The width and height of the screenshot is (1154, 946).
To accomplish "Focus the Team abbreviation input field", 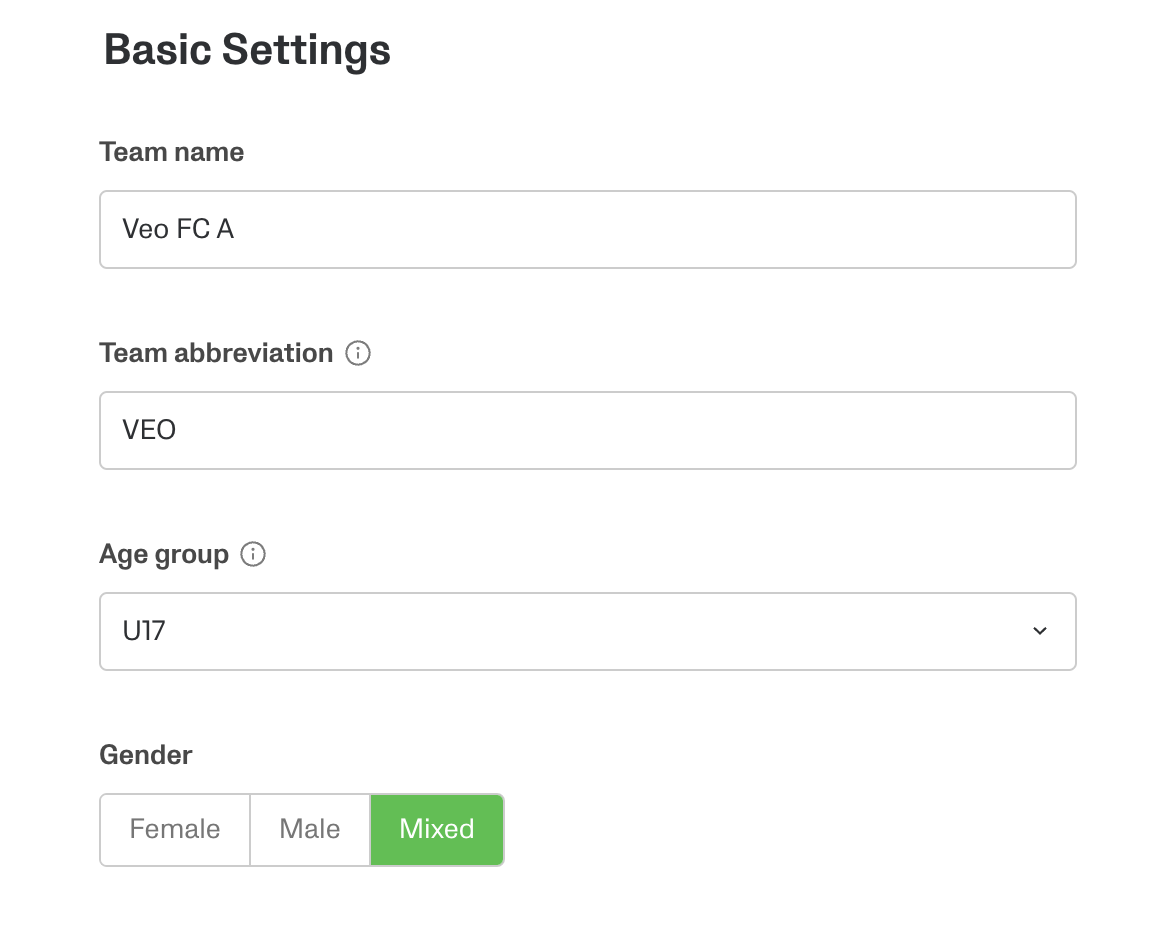I will point(587,431).
